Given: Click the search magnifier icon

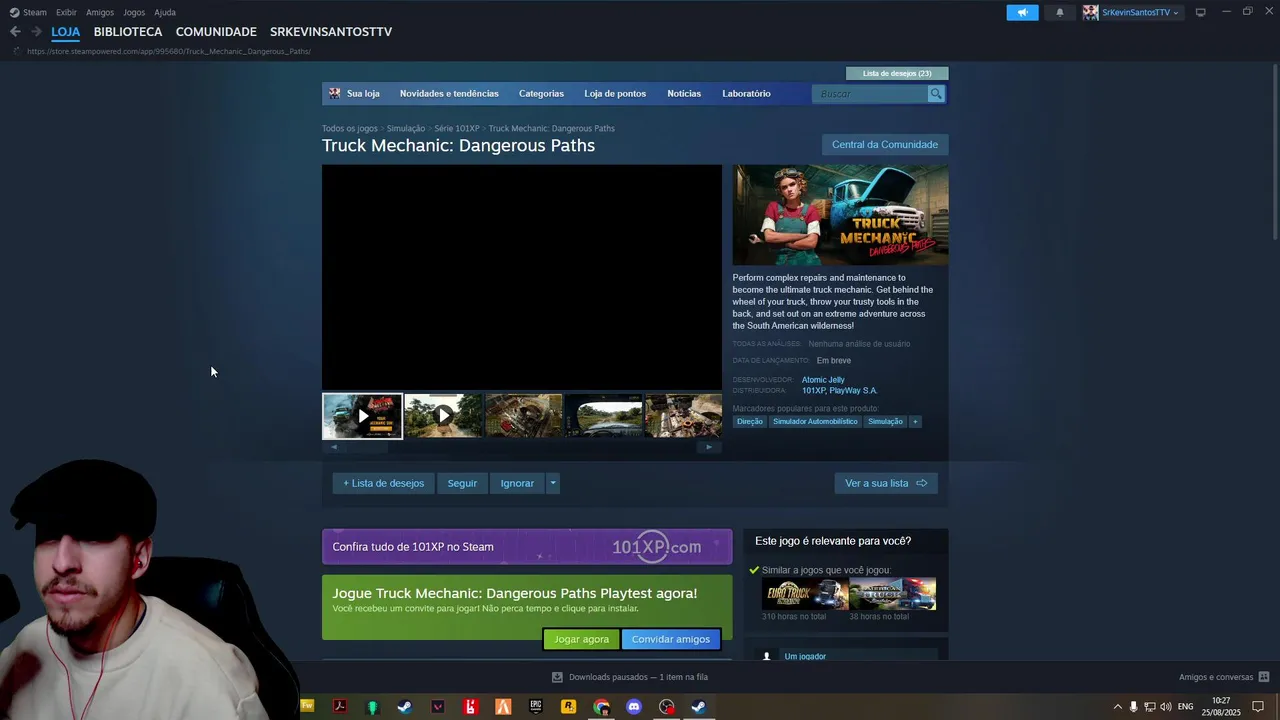Looking at the screenshot, I should 936,94.
